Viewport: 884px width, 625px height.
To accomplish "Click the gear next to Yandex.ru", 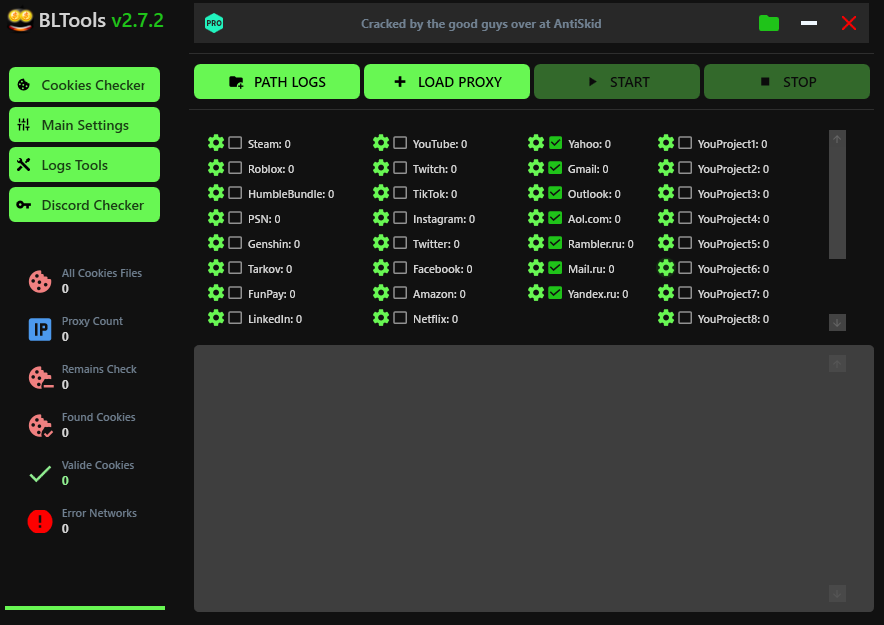I will tap(536, 293).
